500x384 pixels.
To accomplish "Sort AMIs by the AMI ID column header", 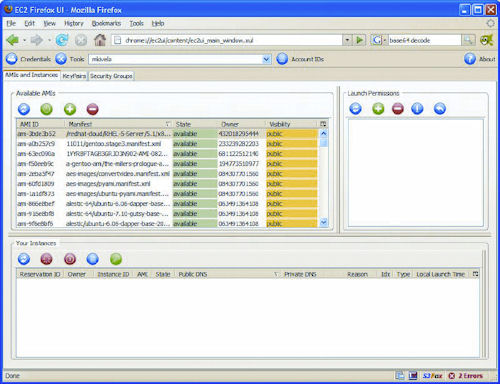I will (x=40, y=124).
